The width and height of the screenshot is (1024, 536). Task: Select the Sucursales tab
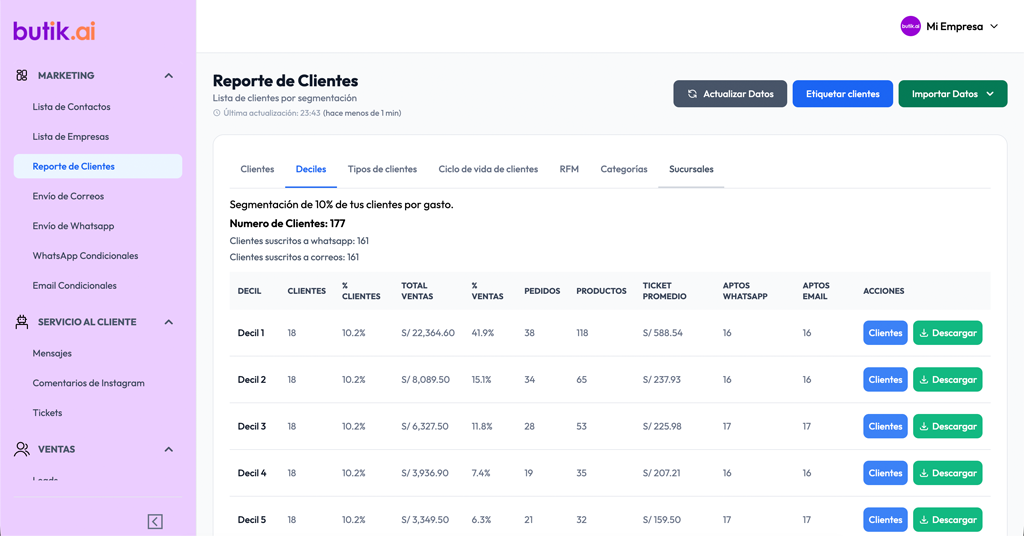691,169
